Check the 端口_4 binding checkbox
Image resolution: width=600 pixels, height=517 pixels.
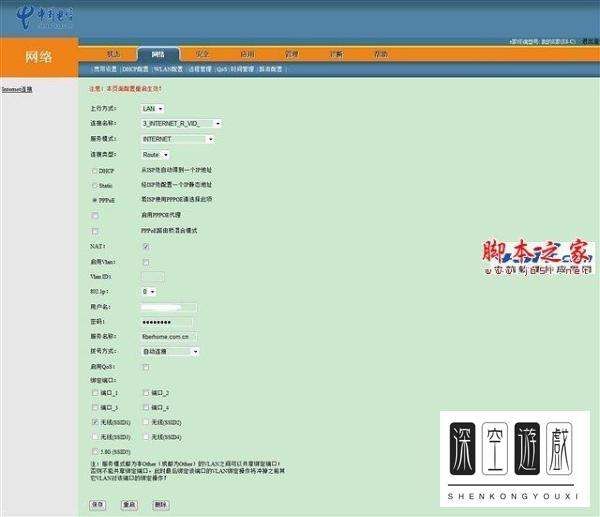[x=146, y=407]
